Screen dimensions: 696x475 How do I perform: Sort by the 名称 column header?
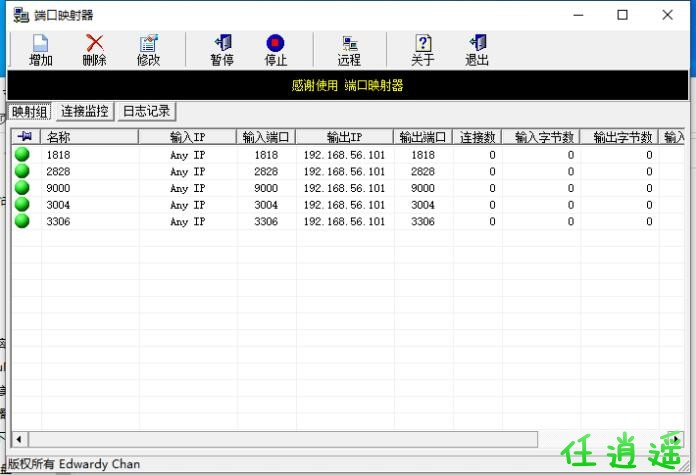(x=90, y=137)
